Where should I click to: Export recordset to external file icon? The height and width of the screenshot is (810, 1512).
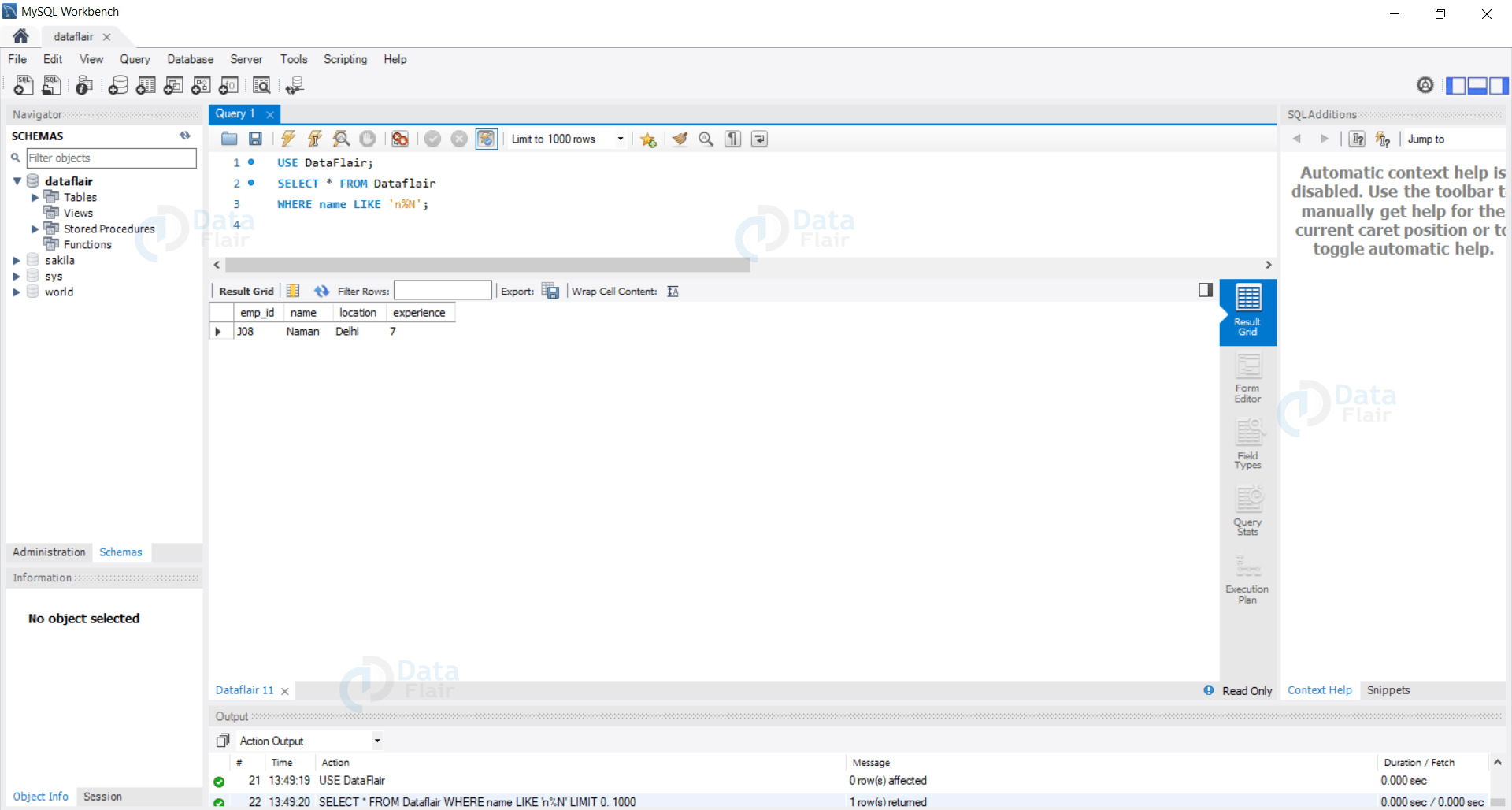click(550, 291)
